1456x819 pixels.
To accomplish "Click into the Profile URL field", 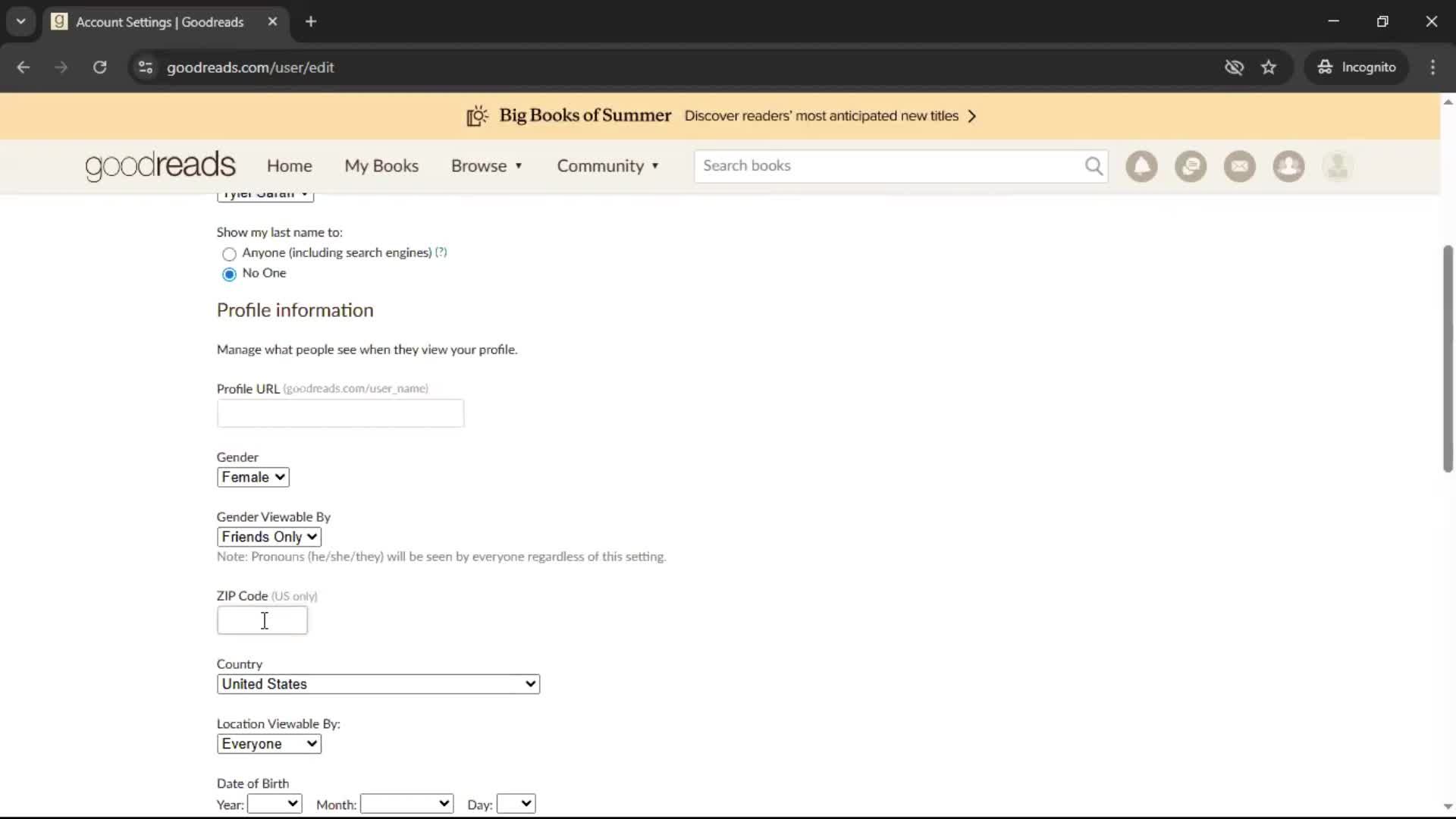I will [340, 413].
